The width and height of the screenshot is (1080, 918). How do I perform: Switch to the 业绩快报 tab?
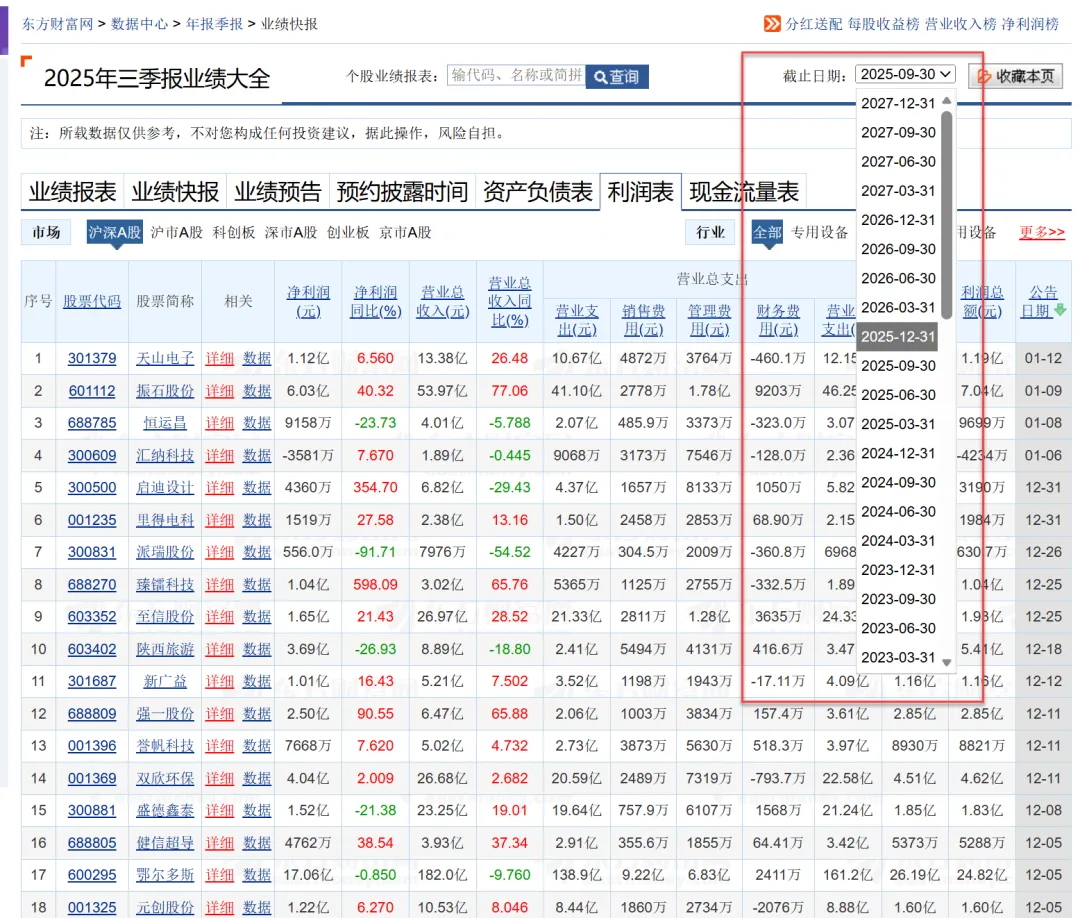tap(175, 191)
